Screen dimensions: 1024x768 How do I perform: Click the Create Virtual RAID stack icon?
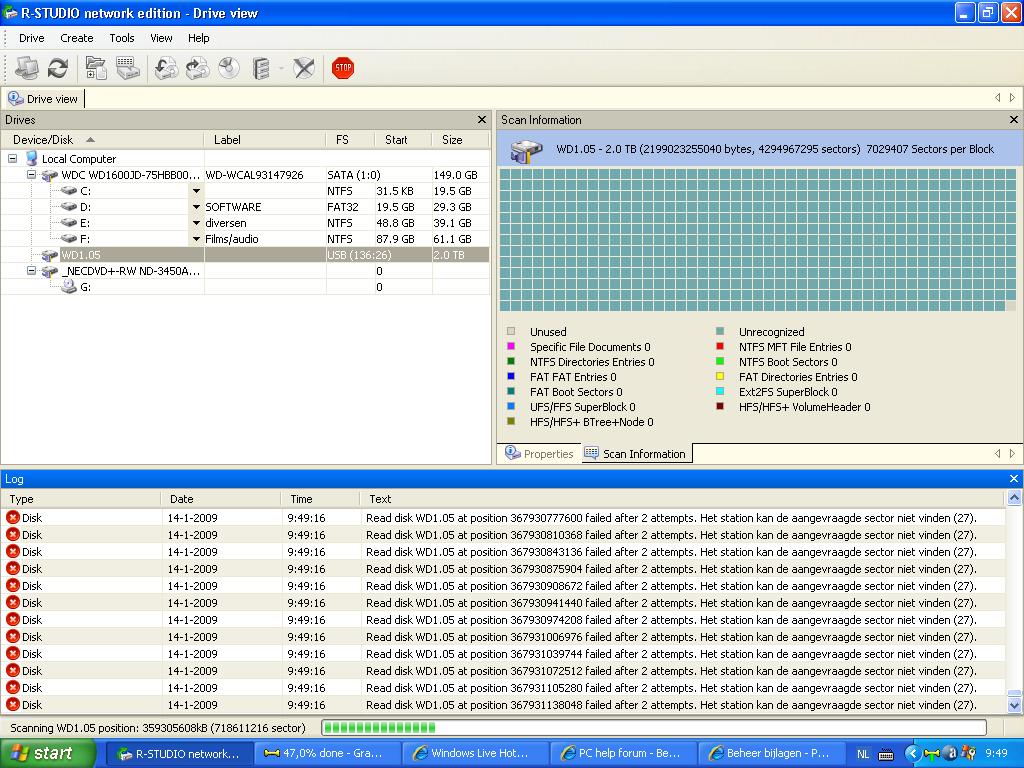[261, 68]
